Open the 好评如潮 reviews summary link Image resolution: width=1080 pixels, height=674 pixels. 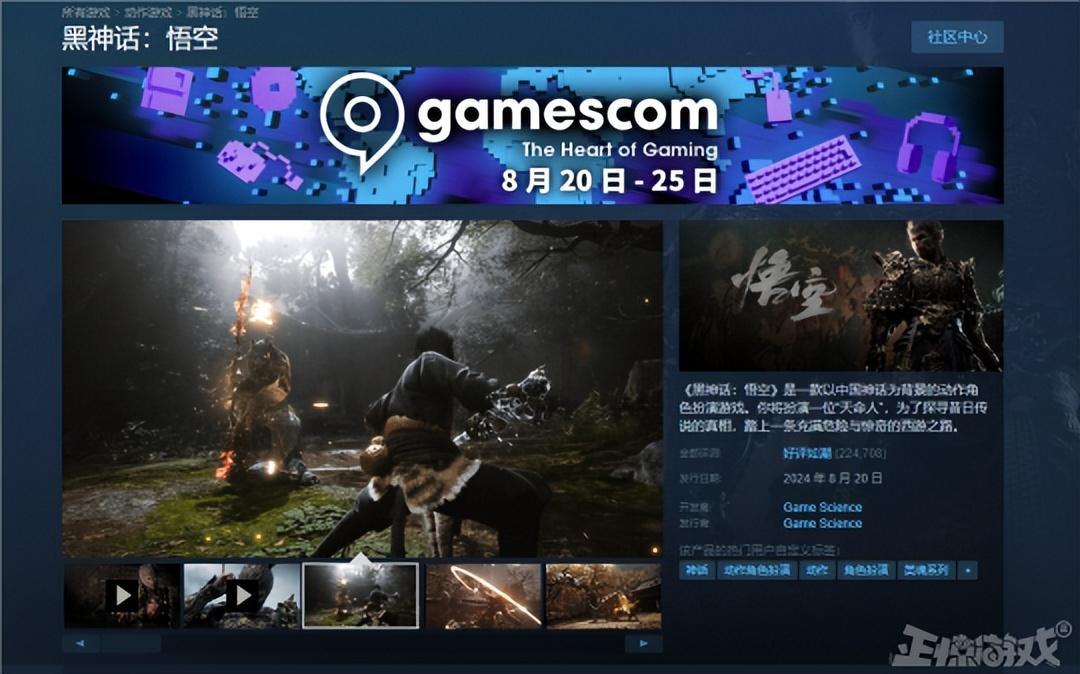click(x=806, y=453)
